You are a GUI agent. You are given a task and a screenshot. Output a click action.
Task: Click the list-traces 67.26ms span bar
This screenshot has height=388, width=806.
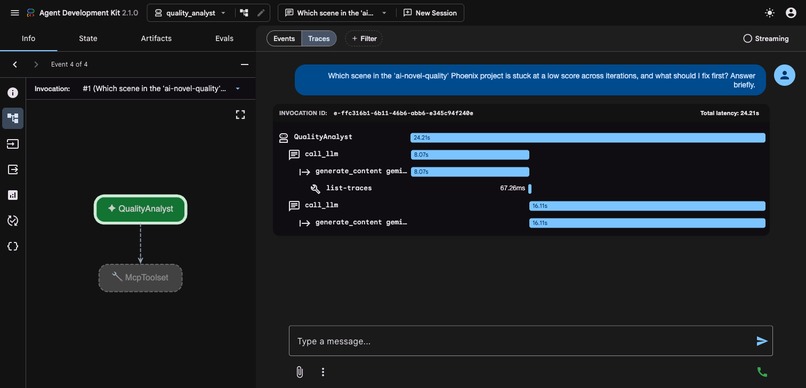click(x=530, y=189)
